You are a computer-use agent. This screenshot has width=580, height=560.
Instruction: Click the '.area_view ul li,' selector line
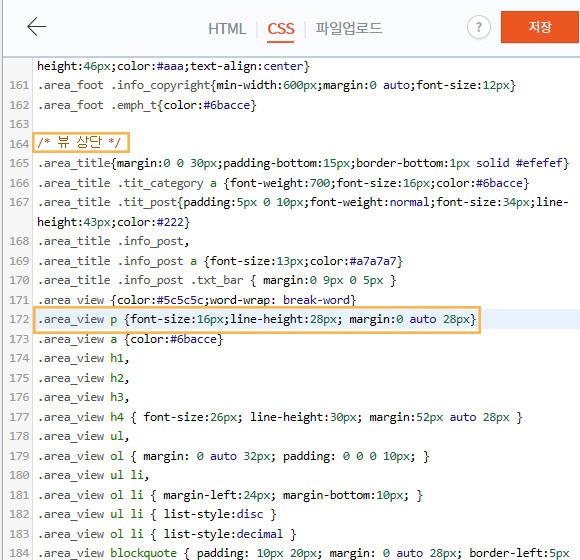coord(93,475)
